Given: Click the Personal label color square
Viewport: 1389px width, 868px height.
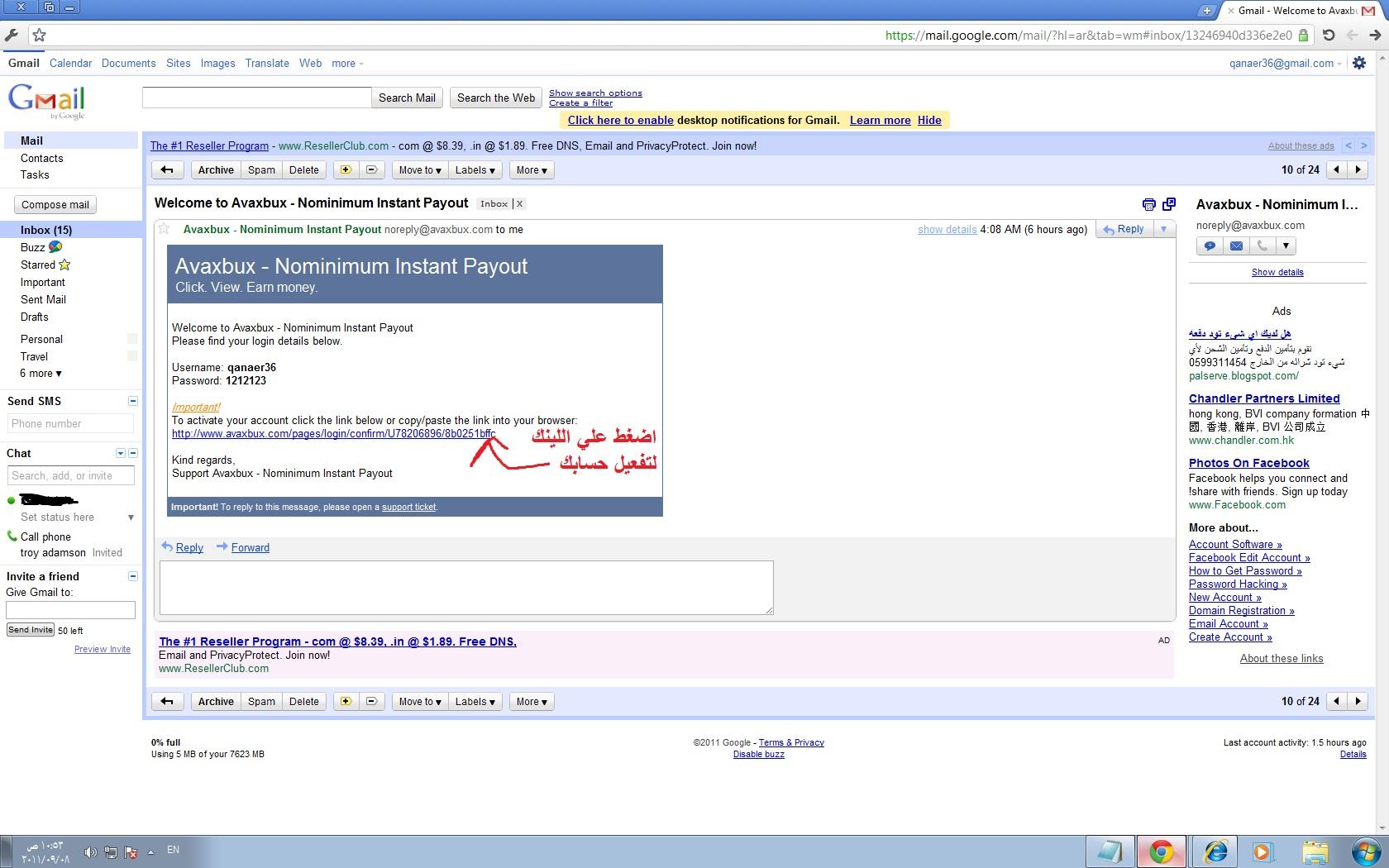Looking at the screenshot, I should pos(132,339).
